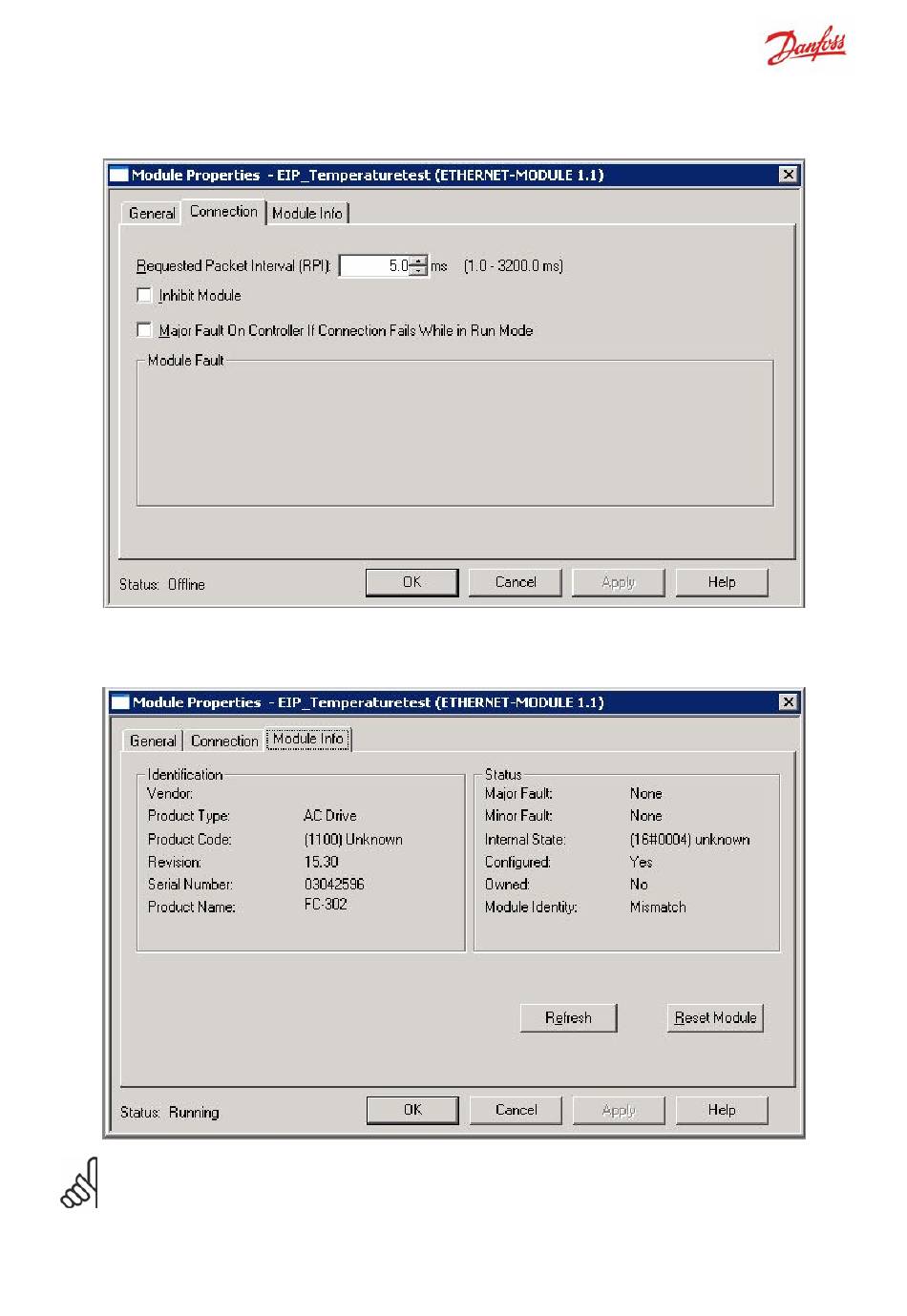Decrease RPI with spinner down arrow
907x1316 pixels.
click(419, 271)
